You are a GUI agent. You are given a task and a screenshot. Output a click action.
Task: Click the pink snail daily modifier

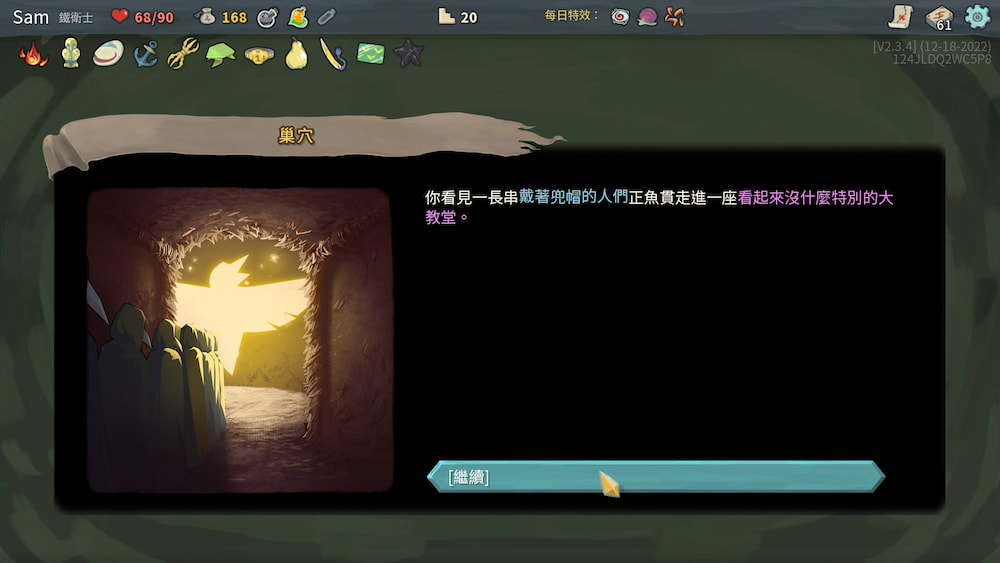(x=648, y=17)
